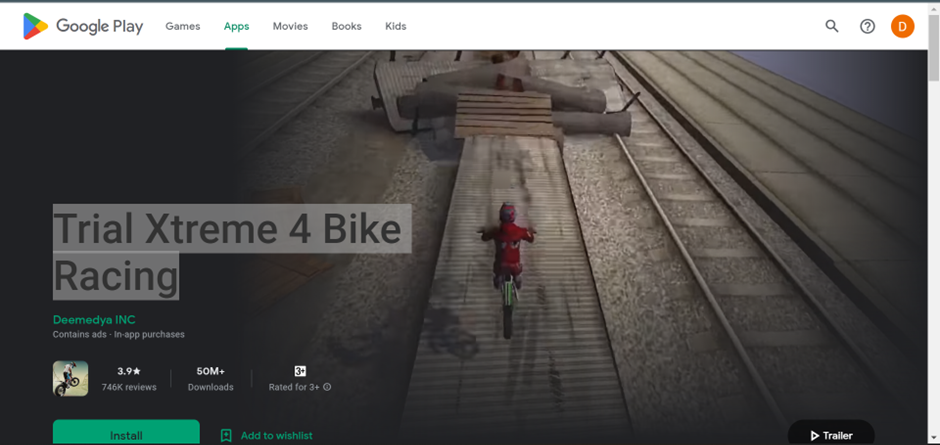
Task: Click the Trial Xtreme 4 Bike Racing title
Action: click(x=226, y=252)
